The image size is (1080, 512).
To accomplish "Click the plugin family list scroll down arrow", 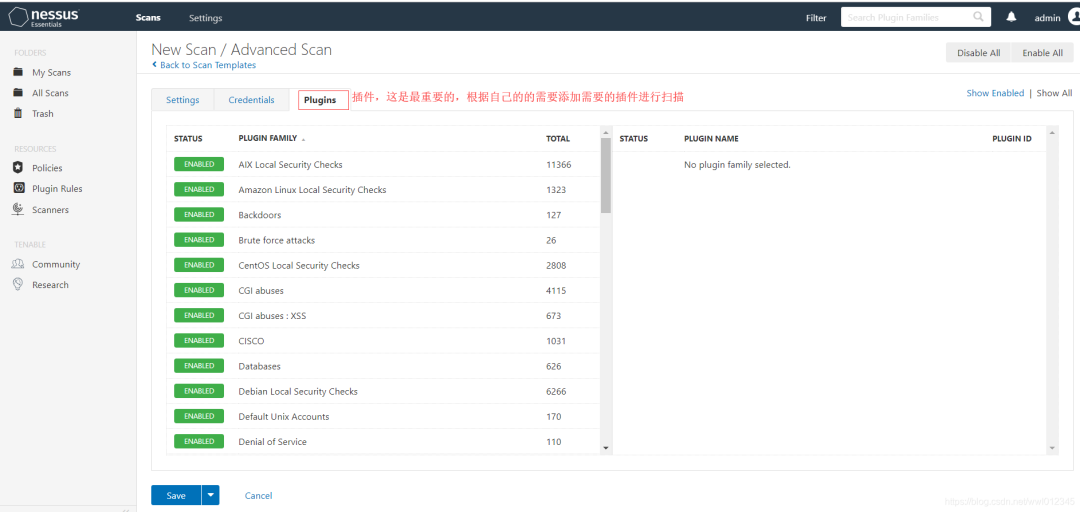I will click(605, 448).
